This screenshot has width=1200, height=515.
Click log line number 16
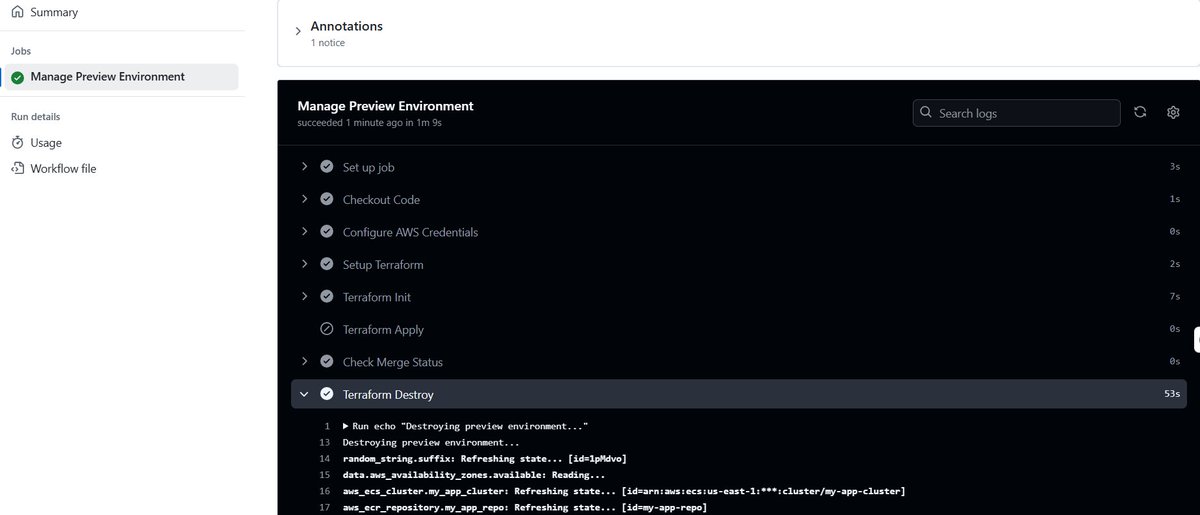[x=324, y=491]
